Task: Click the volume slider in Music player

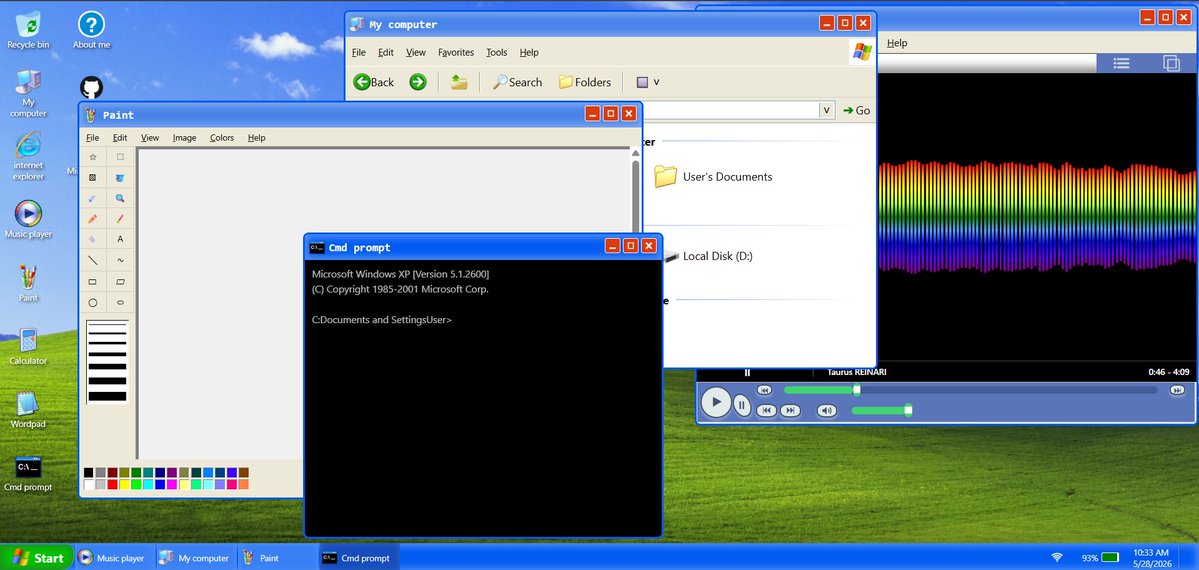Action: coord(881,411)
